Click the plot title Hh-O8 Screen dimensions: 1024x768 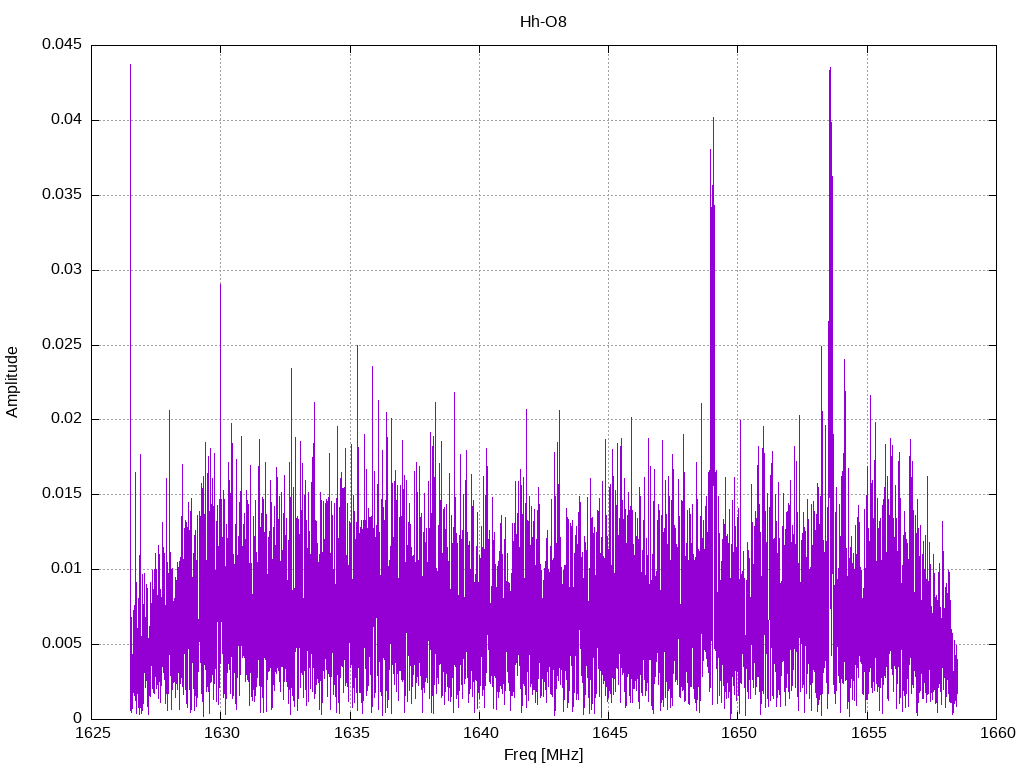tap(543, 21)
